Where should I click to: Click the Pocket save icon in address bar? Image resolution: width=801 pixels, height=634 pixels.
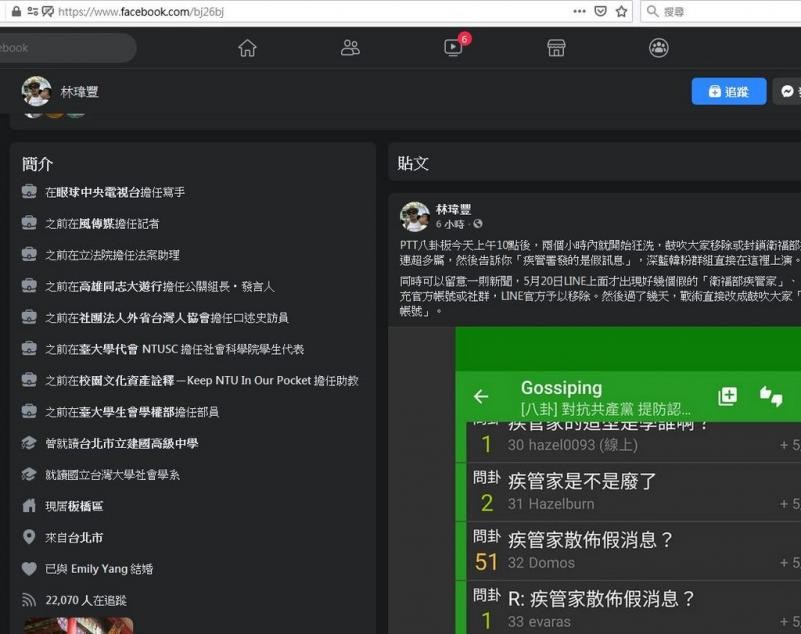(x=601, y=11)
